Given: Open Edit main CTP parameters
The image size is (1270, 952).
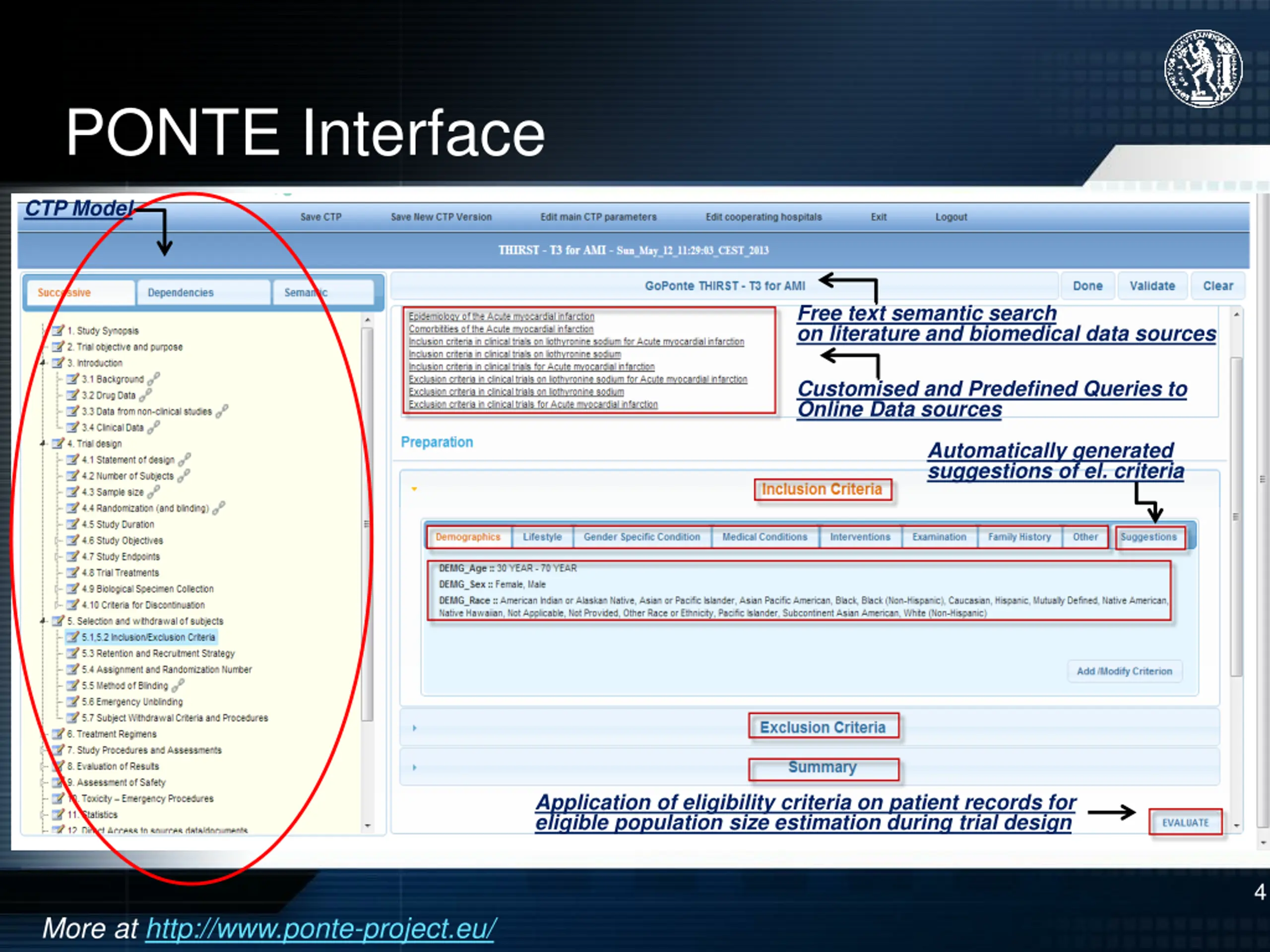Looking at the screenshot, I should (598, 217).
